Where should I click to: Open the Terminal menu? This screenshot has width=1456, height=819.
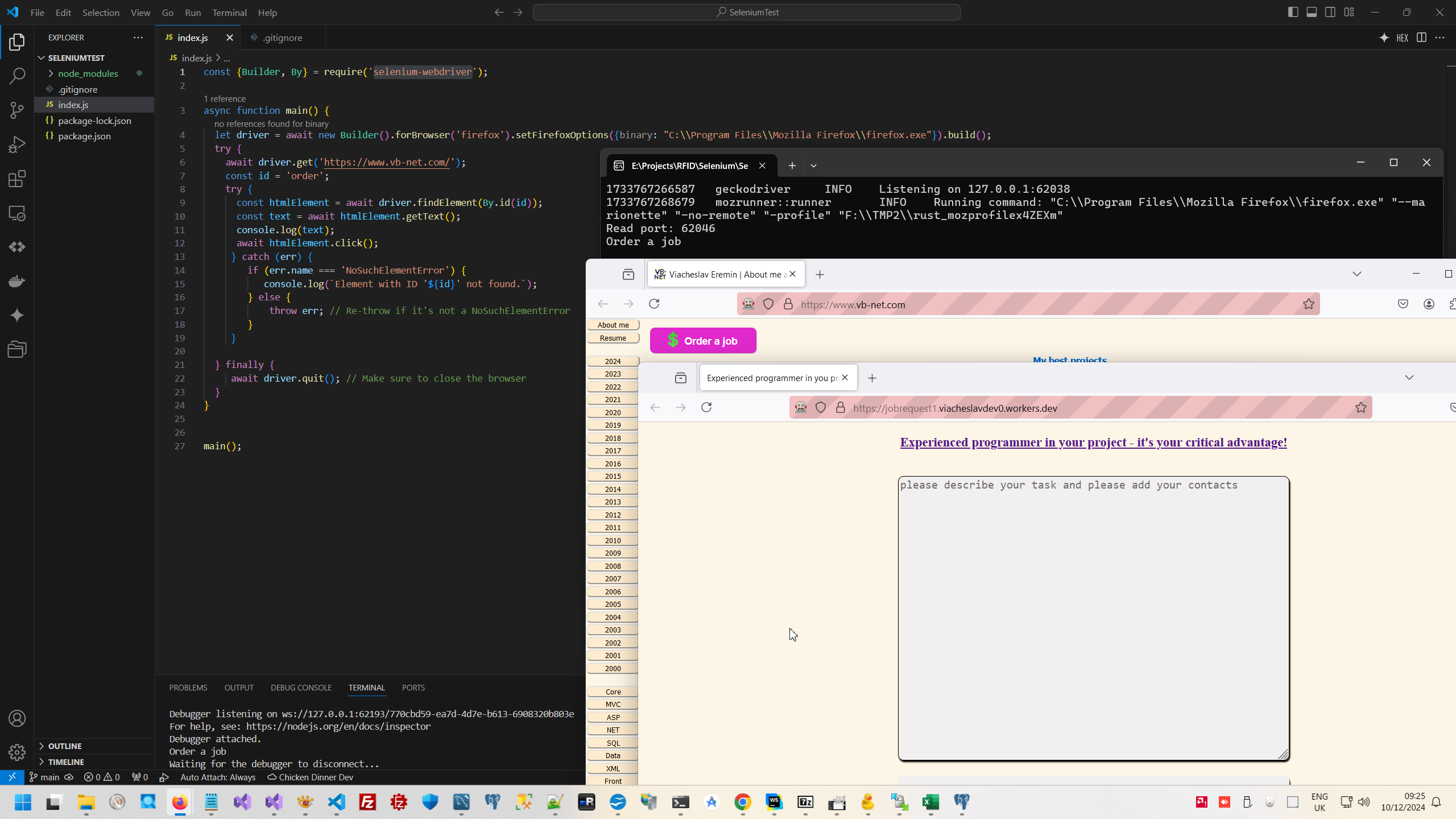229,12
